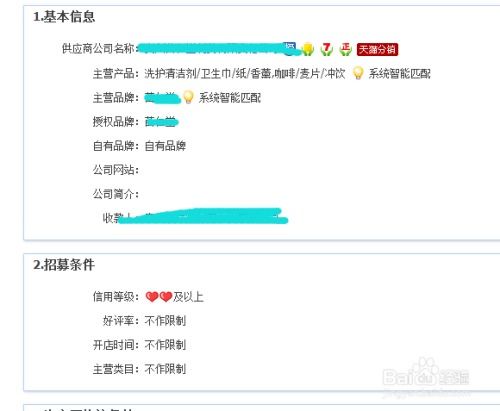Image resolution: width=500 pixels, height=411 pixels.
Task: Click the 2.招募条件 section heading
Action: coord(64,265)
